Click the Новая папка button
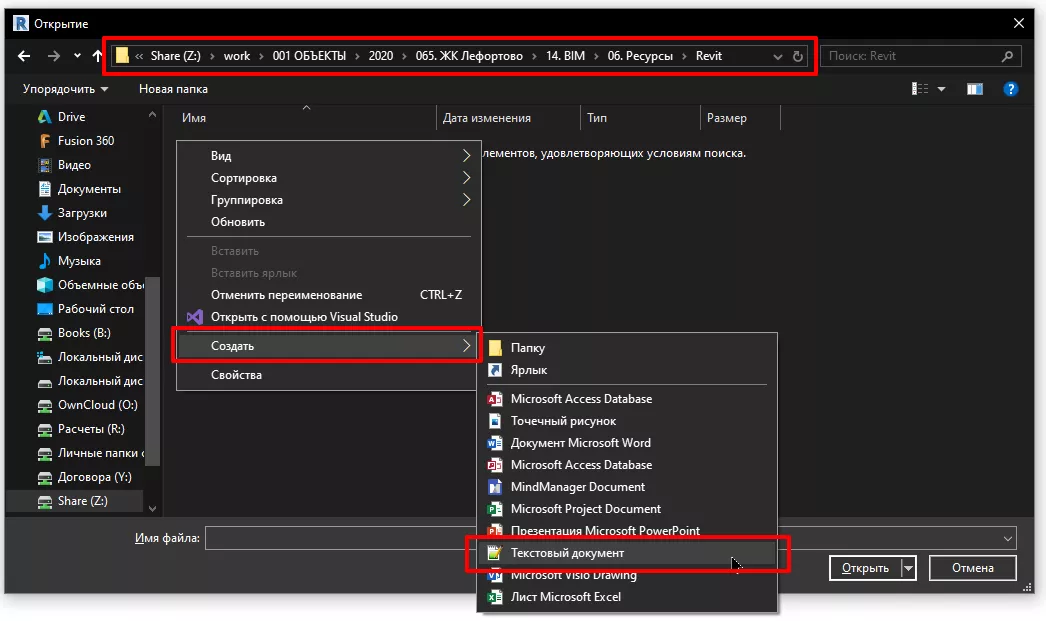 click(173, 89)
